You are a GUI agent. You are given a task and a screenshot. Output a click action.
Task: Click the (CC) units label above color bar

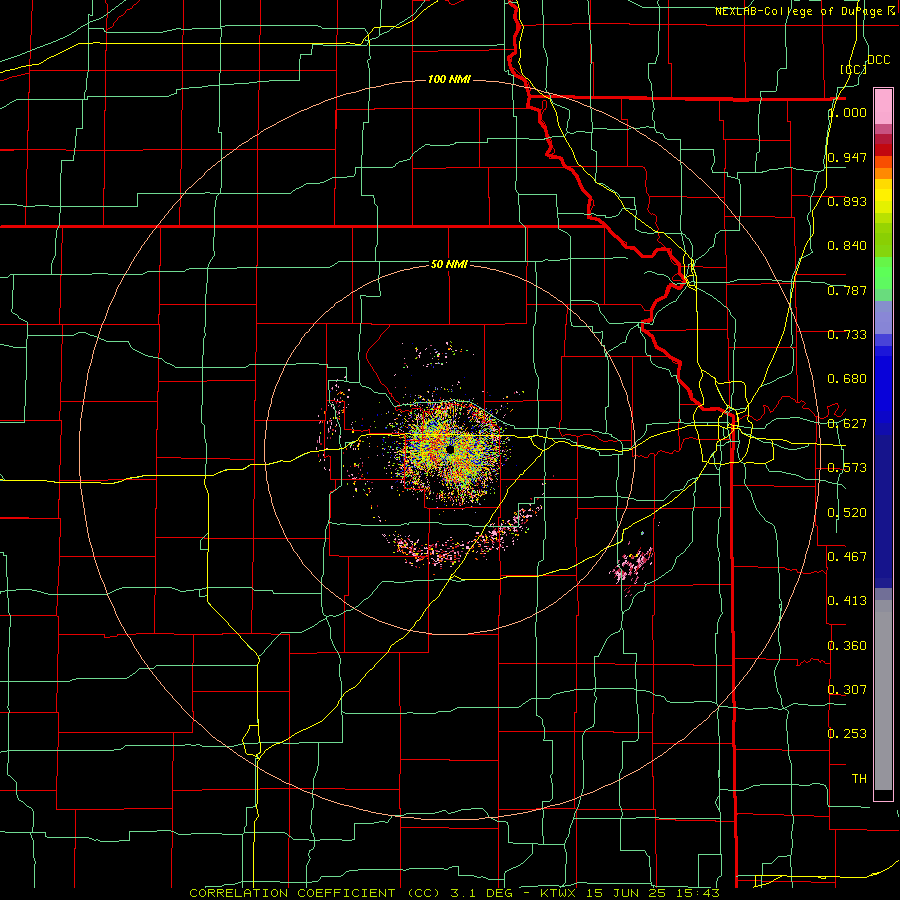point(853,69)
